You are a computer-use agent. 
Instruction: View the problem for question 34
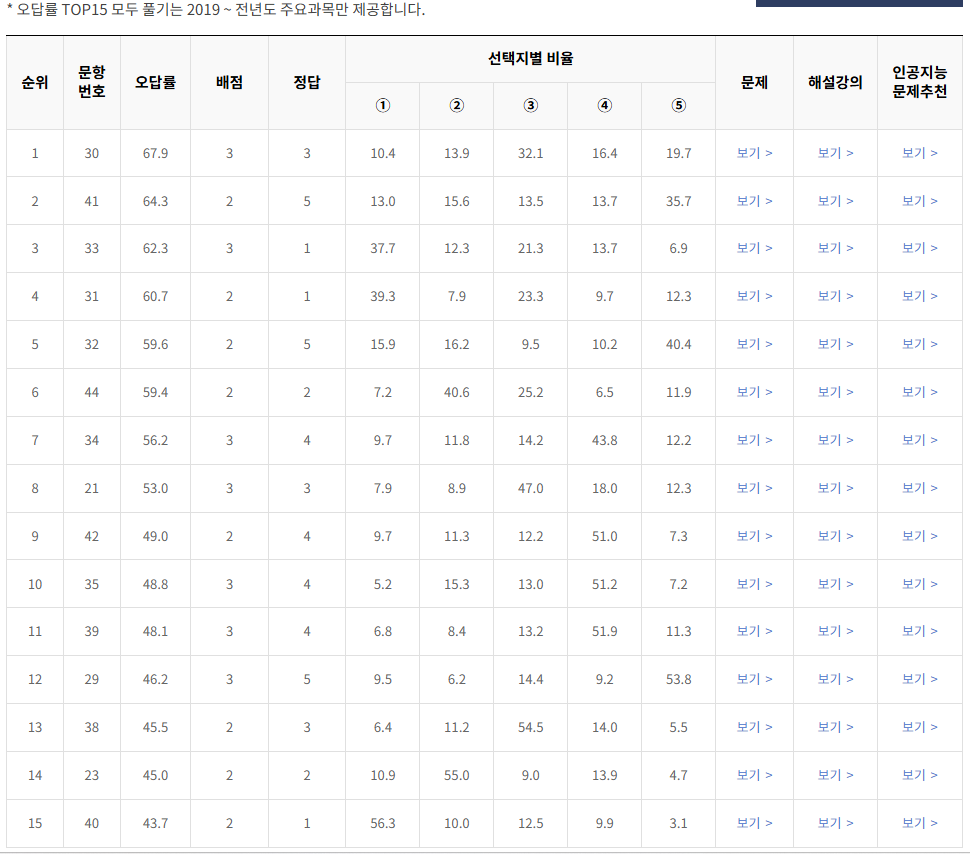tap(753, 440)
